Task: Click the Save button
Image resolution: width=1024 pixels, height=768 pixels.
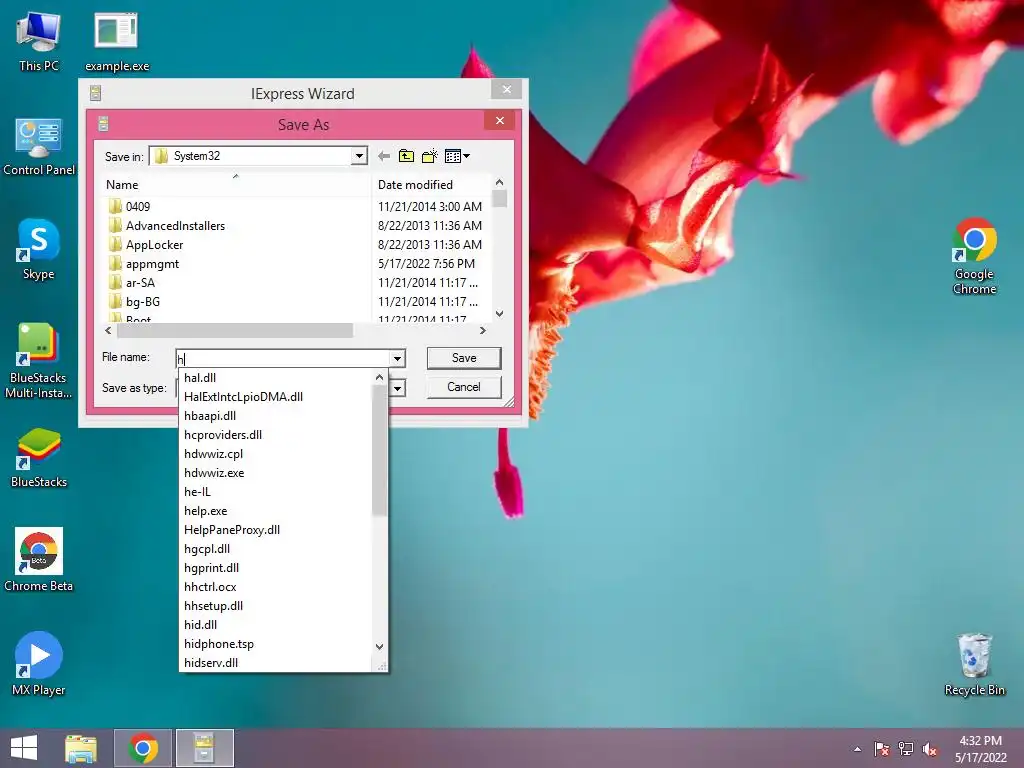Action: [464, 358]
